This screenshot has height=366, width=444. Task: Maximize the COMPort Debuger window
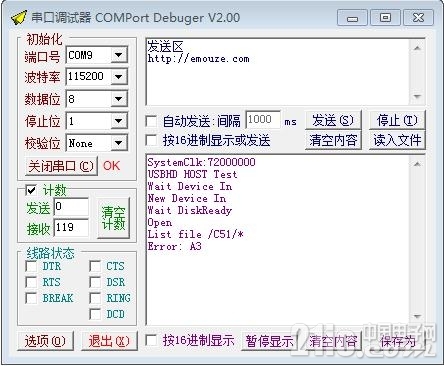pyautogui.click(x=385, y=18)
